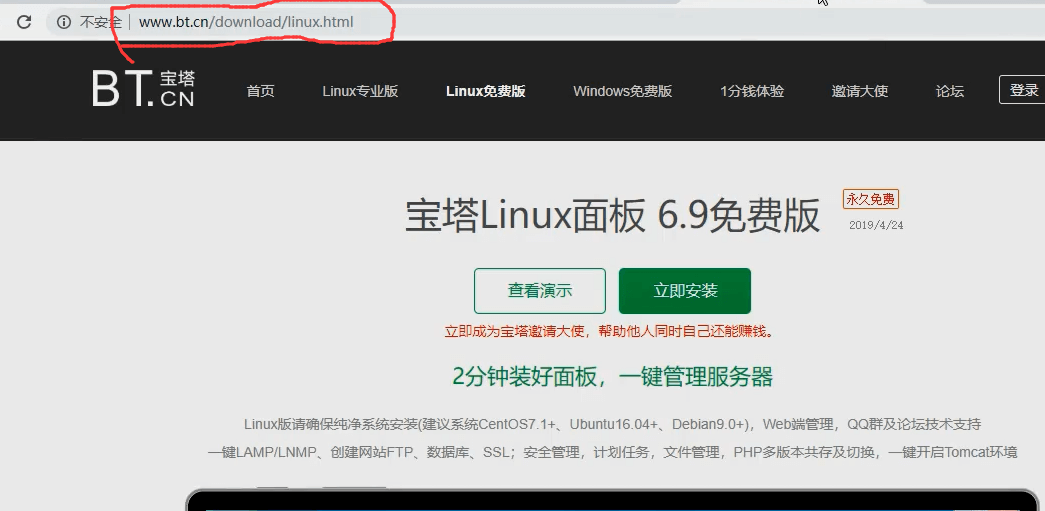Screen dimensions: 1045x511
Task: Click the 查看演示 demo button
Action: tap(540, 291)
